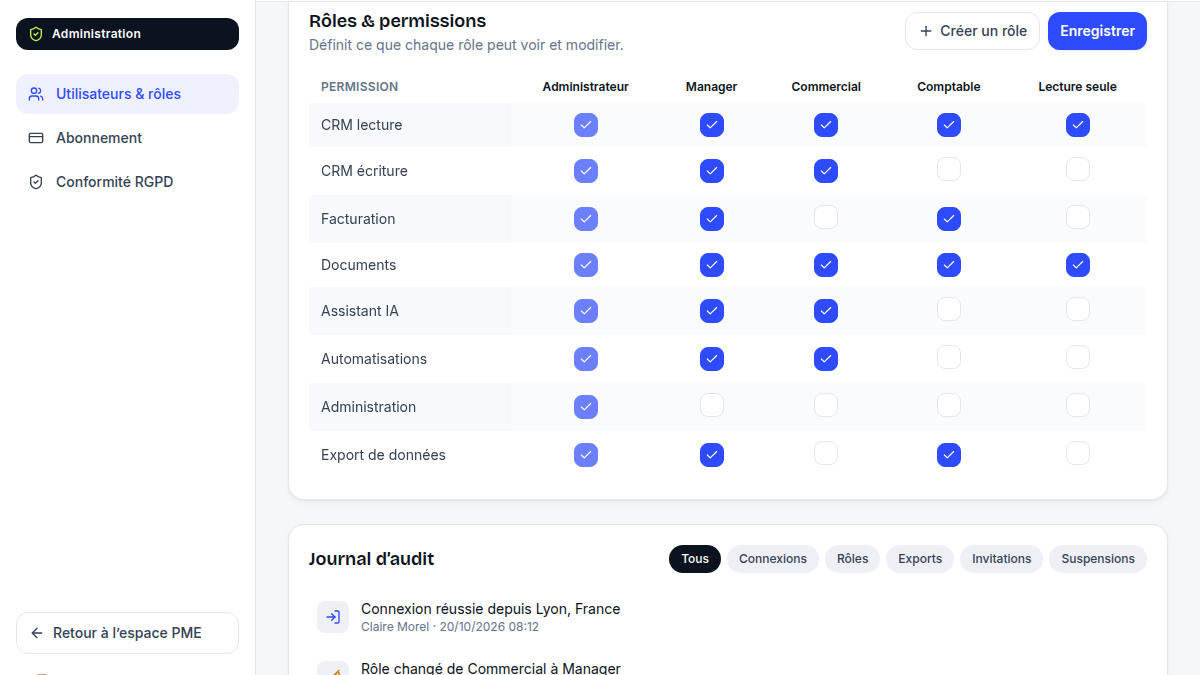Screen dimensions: 1200x675
Task: Click the Administration shield icon
Action: [36, 34]
